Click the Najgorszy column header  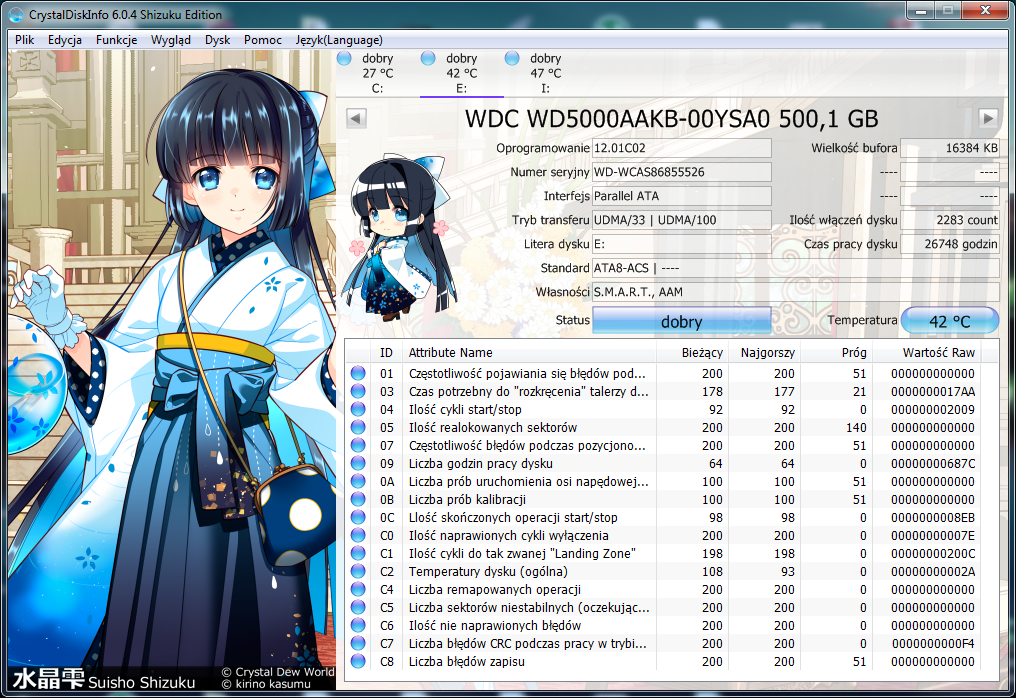pyautogui.click(x=764, y=353)
